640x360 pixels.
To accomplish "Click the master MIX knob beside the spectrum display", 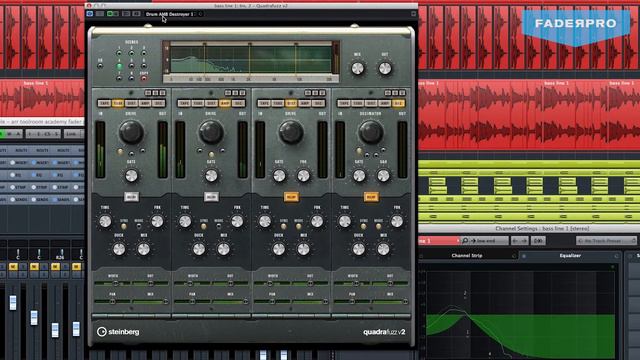I will (x=358, y=68).
